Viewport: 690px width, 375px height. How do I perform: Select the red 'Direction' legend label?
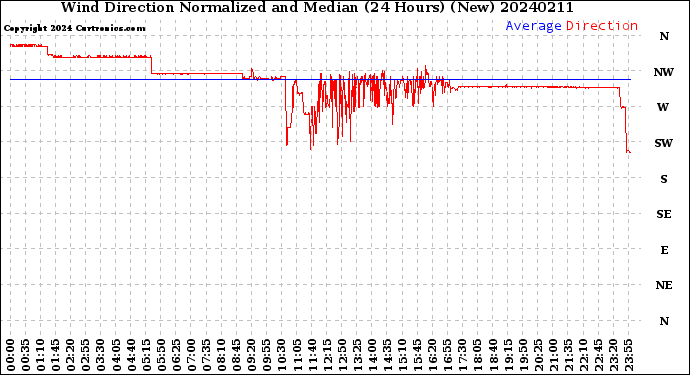(x=602, y=26)
